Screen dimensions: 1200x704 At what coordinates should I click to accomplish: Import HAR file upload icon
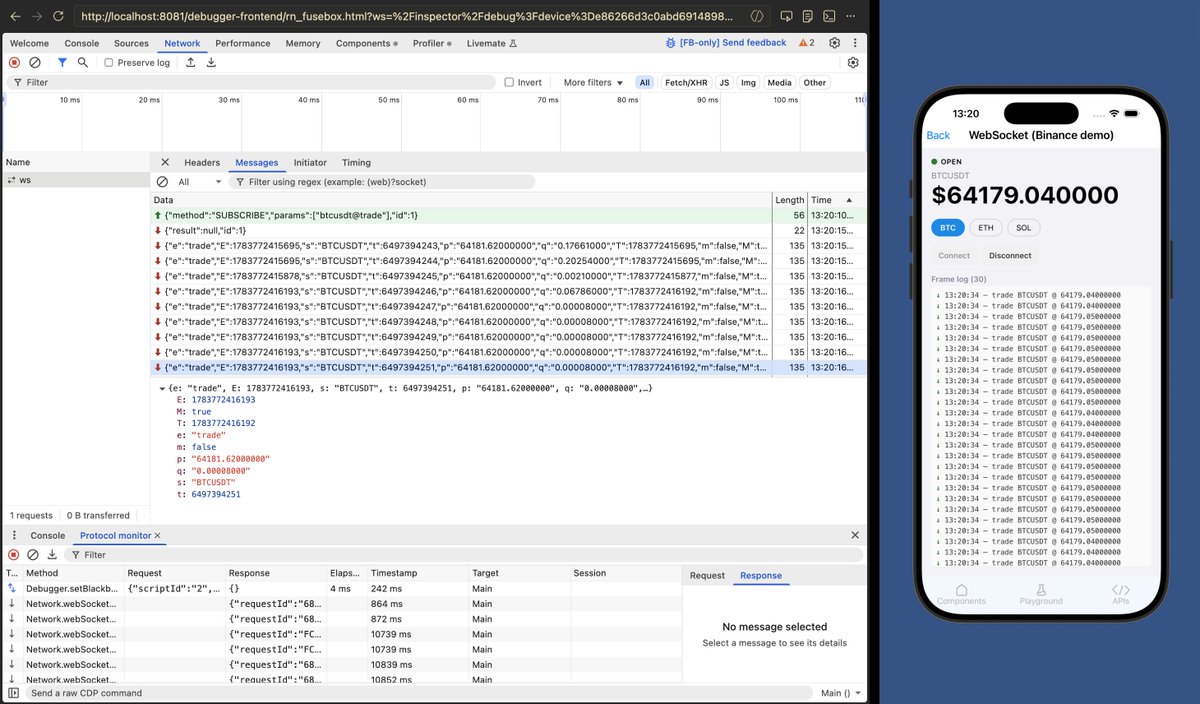pyautogui.click(x=191, y=62)
